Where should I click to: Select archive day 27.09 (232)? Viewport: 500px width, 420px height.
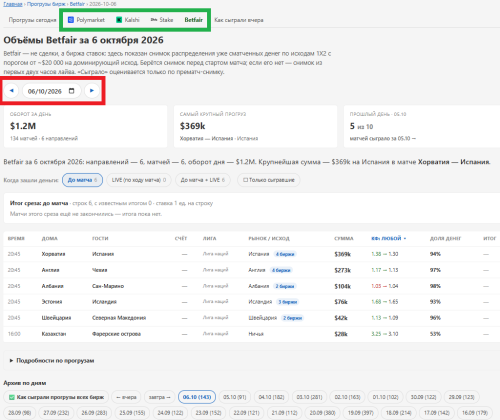click(x=56, y=413)
